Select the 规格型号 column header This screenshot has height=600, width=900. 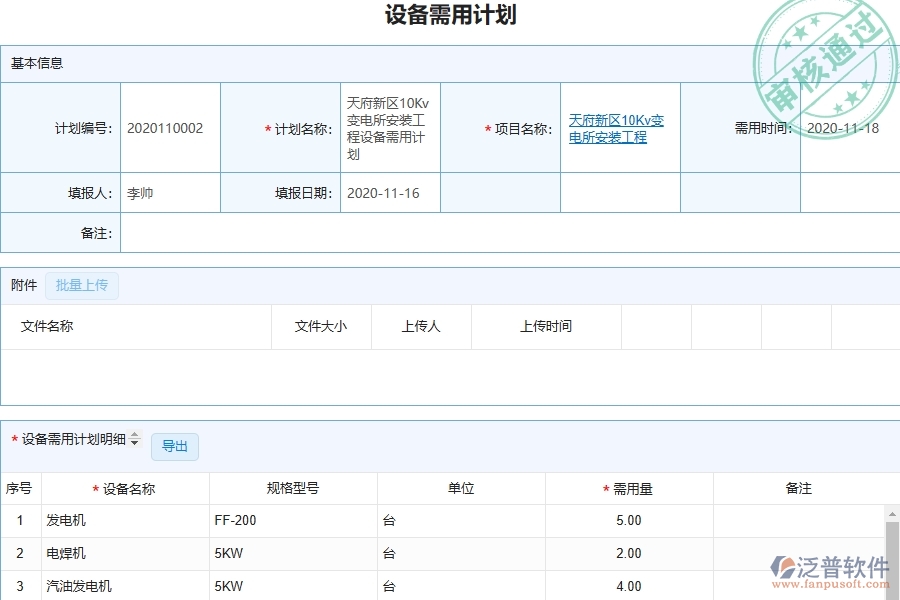292,488
